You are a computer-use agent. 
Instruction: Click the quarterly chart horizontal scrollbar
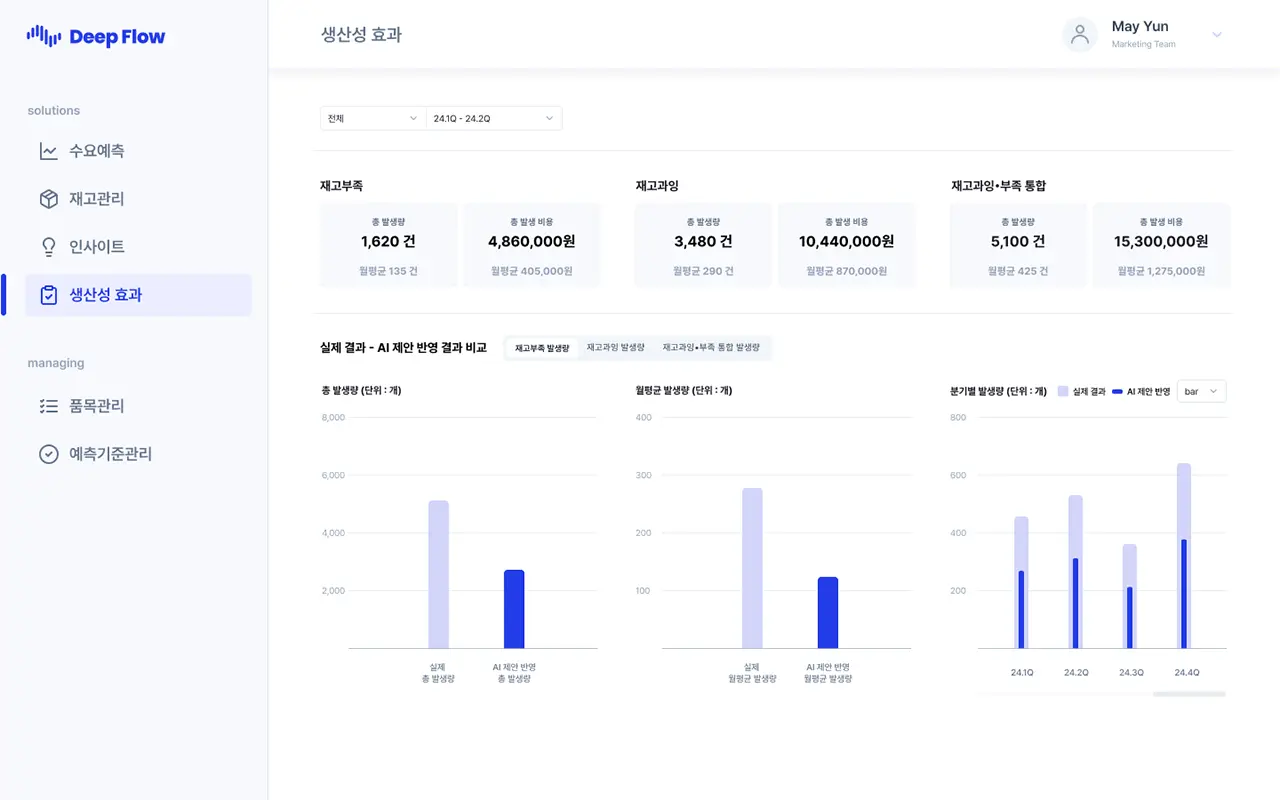coord(1189,693)
